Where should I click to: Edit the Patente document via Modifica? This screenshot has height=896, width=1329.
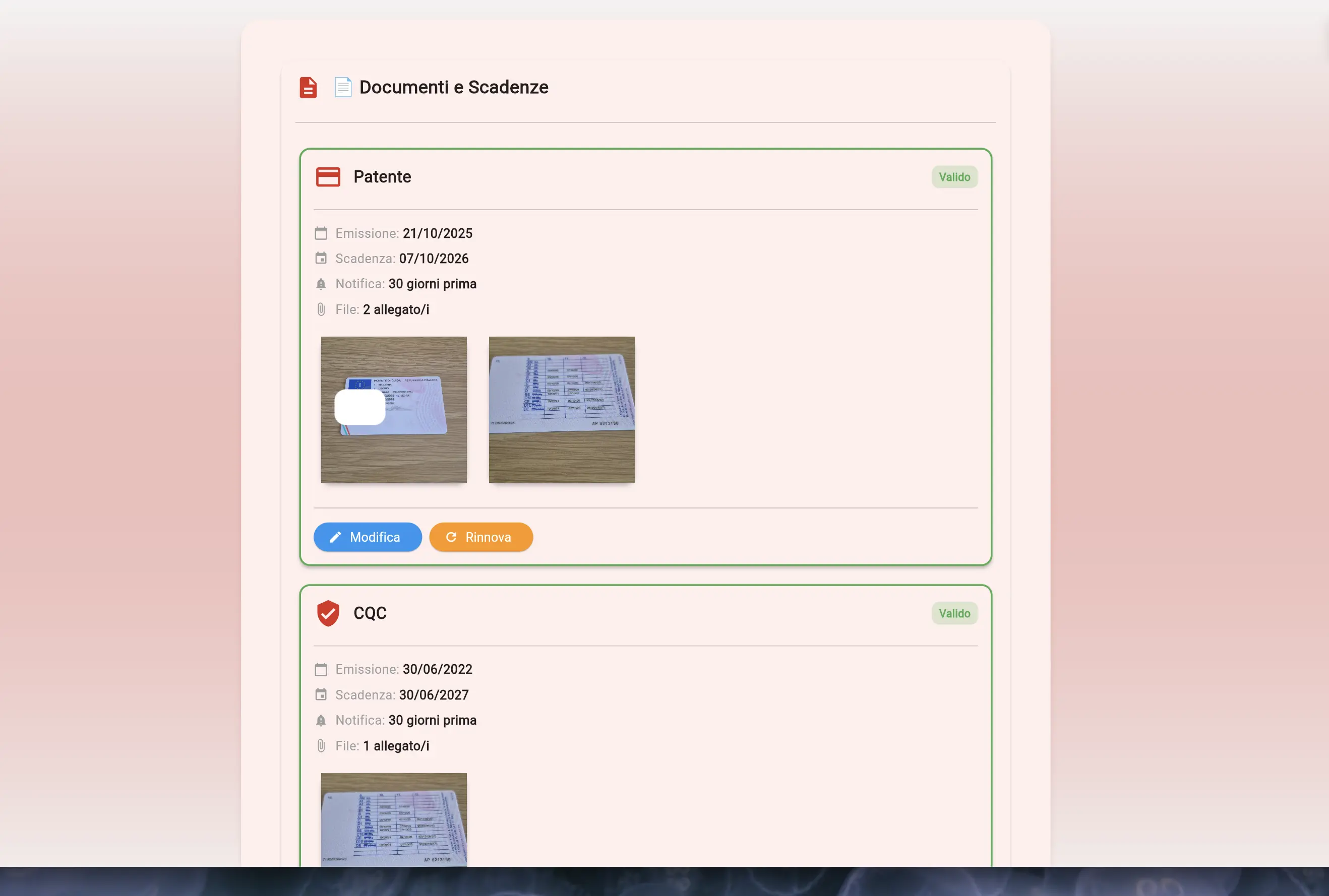point(368,537)
